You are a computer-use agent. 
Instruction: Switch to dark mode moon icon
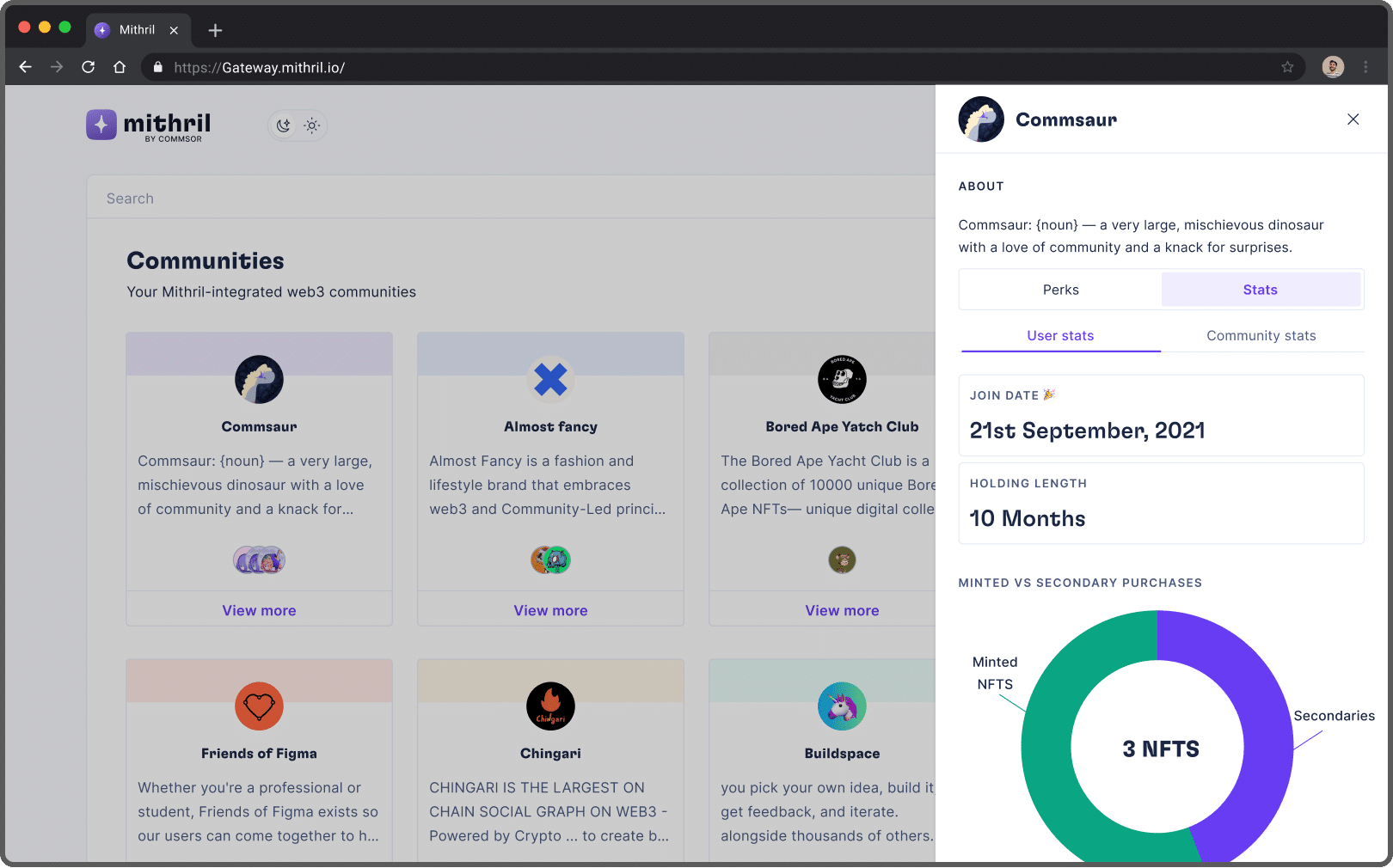pos(284,125)
